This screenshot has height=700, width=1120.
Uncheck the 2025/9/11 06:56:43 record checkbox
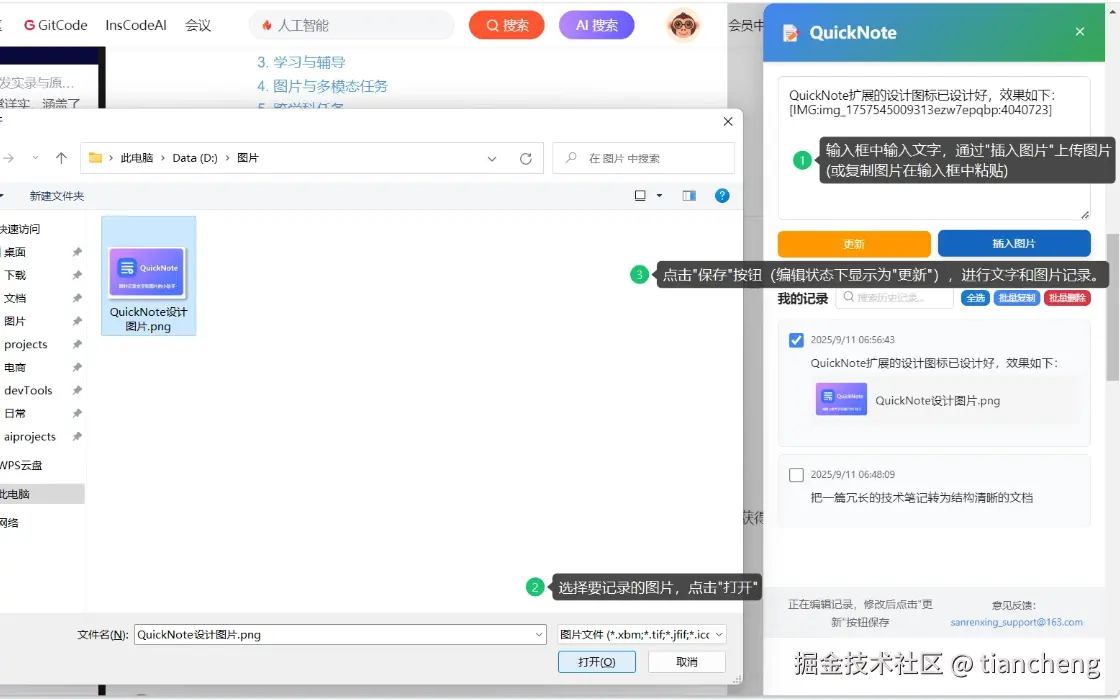pos(796,340)
